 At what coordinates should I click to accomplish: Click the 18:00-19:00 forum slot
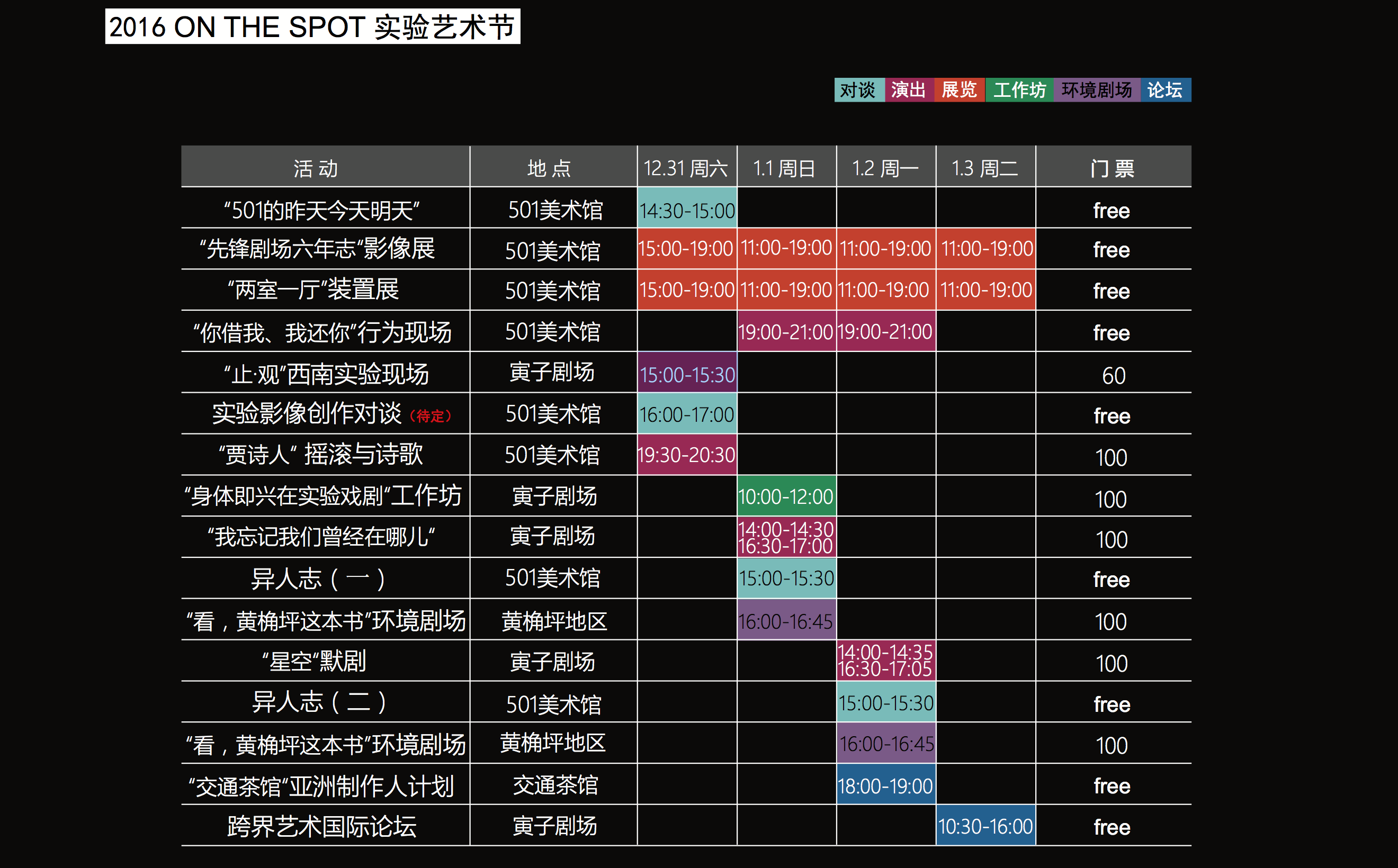point(886,784)
